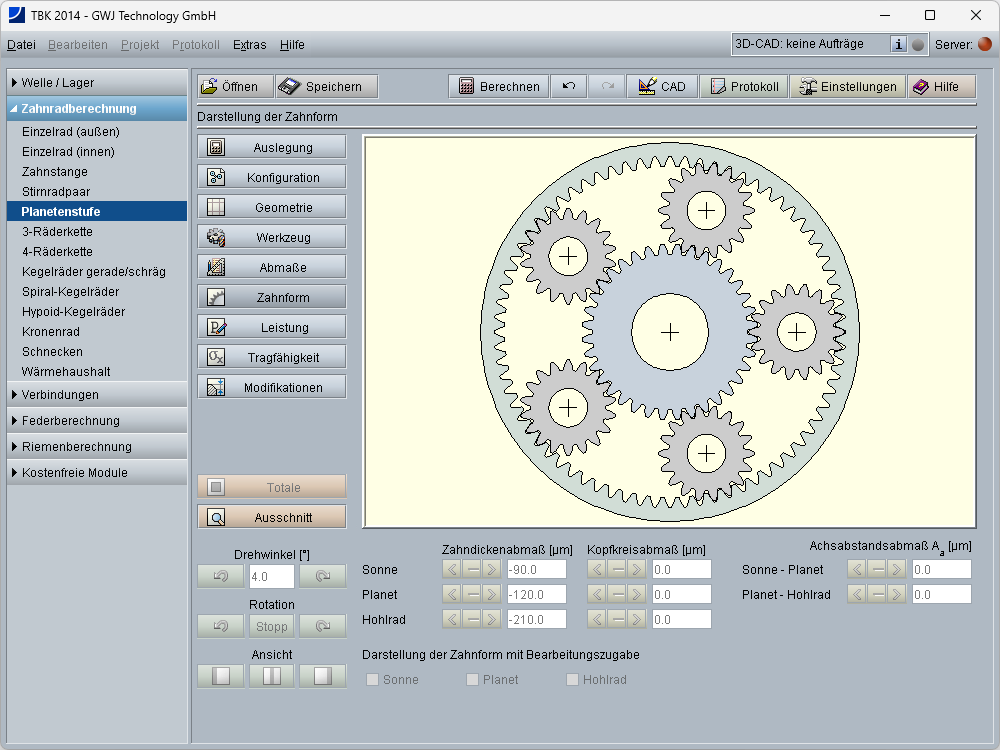Stop the rotation with the Stopp button

272,627
